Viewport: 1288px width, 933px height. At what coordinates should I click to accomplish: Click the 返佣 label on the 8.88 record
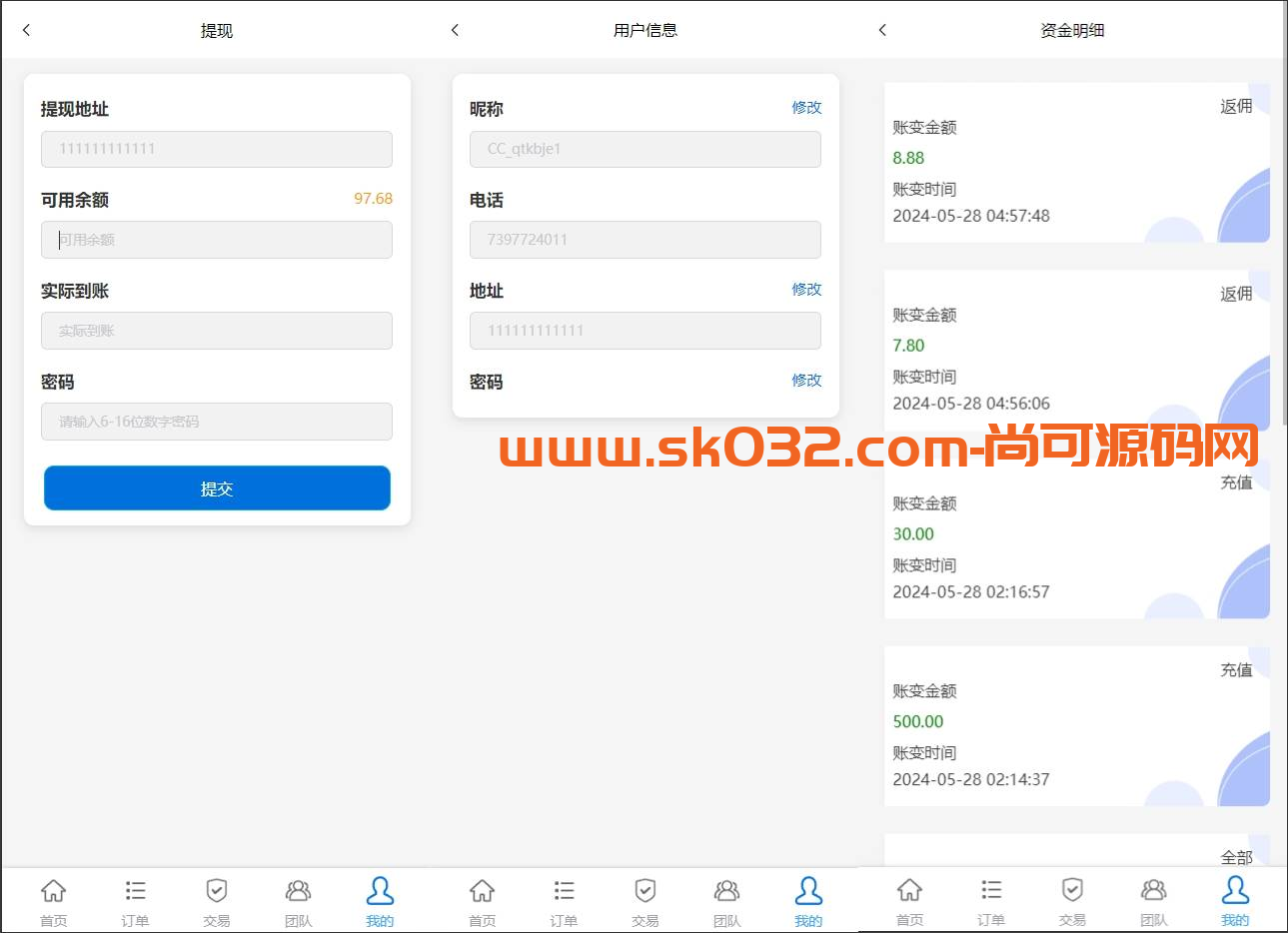pyautogui.click(x=1236, y=106)
